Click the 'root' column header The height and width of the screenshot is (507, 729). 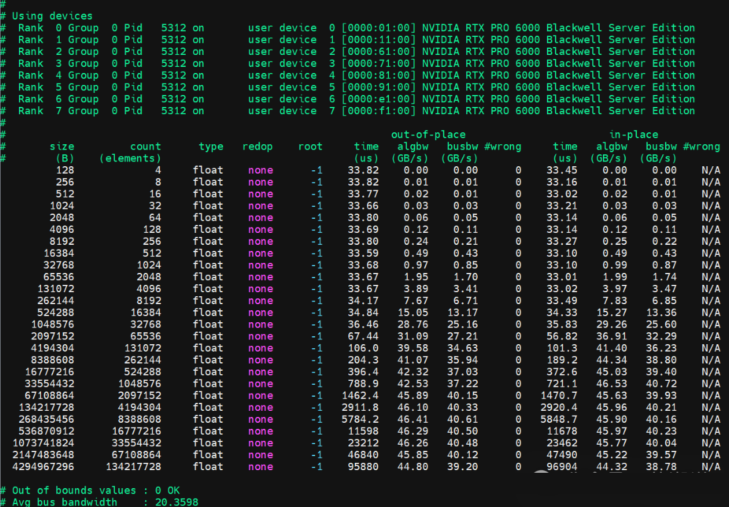point(310,146)
